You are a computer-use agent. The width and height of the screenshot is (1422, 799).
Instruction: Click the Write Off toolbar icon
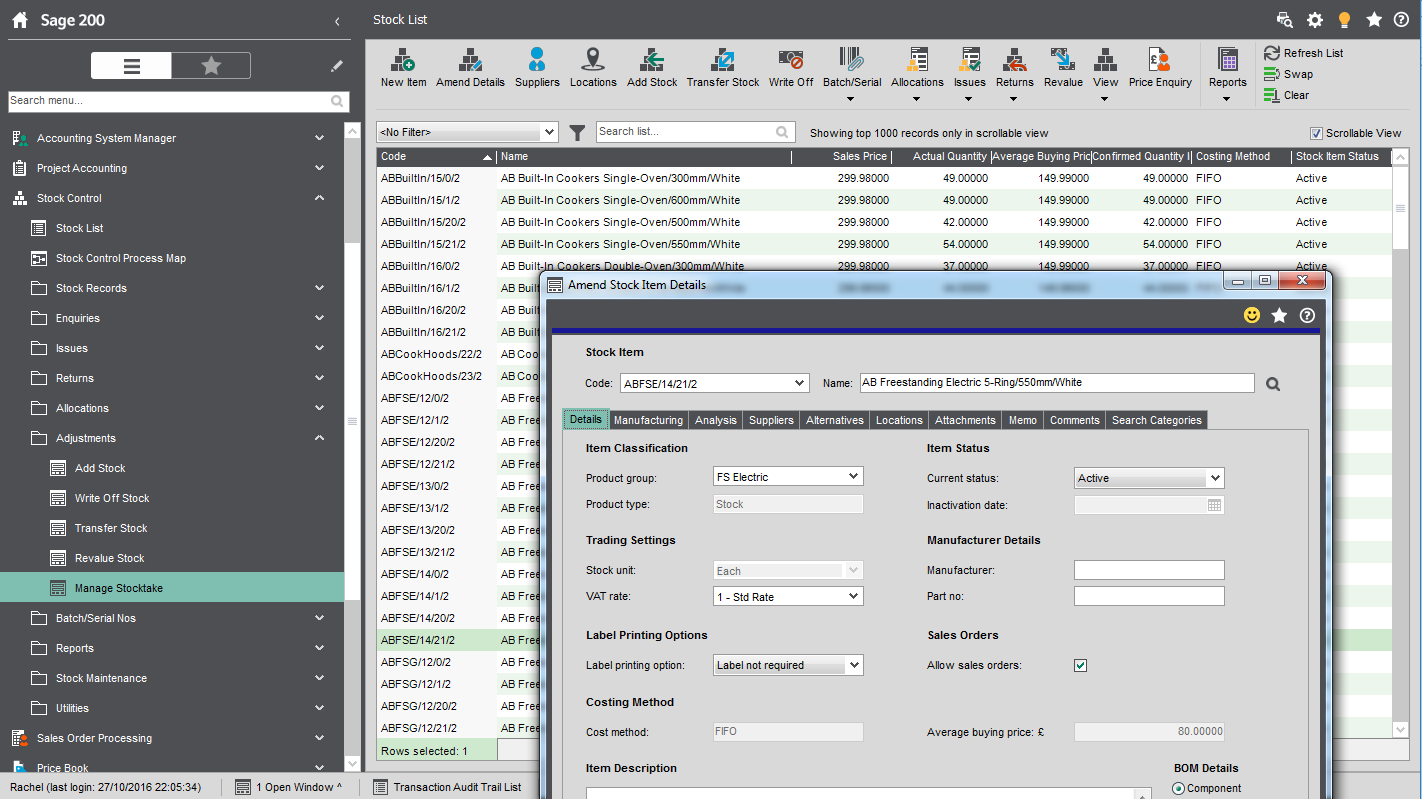coord(791,68)
